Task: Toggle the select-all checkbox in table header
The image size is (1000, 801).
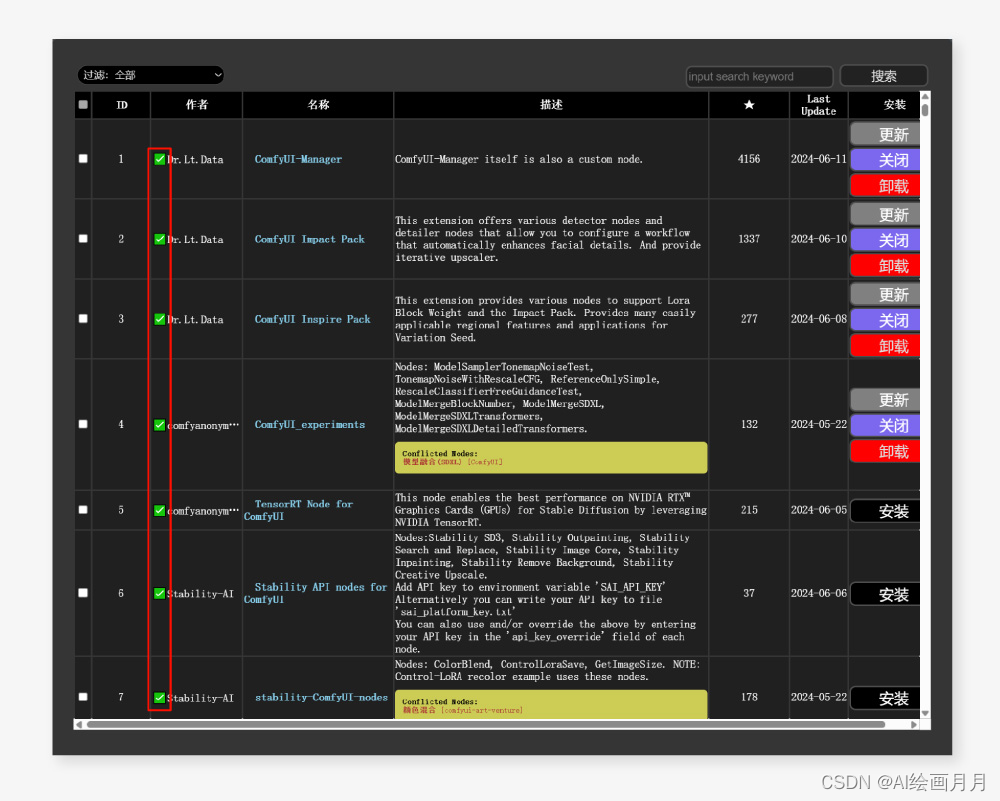Action: 83,105
